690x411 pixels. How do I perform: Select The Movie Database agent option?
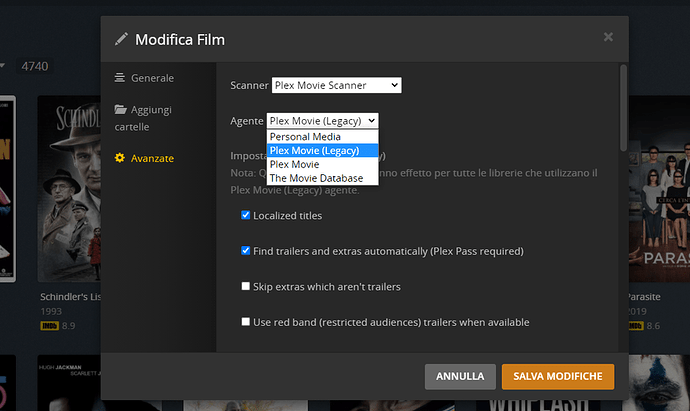point(316,178)
